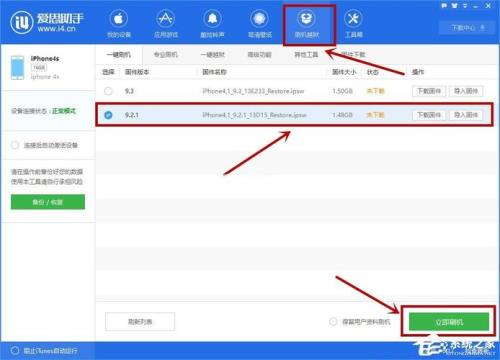Click the green 立即刷机 flash now button
This screenshot has width=500, height=360.
click(x=449, y=322)
